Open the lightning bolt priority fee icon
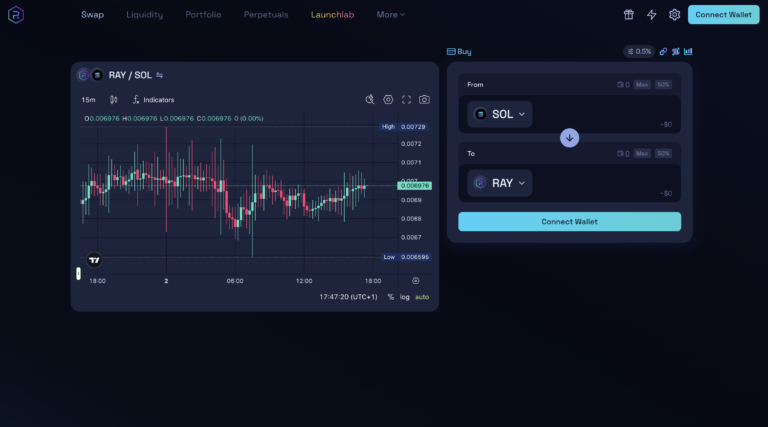The height and width of the screenshot is (427, 768). pyautogui.click(x=652, y=15)
